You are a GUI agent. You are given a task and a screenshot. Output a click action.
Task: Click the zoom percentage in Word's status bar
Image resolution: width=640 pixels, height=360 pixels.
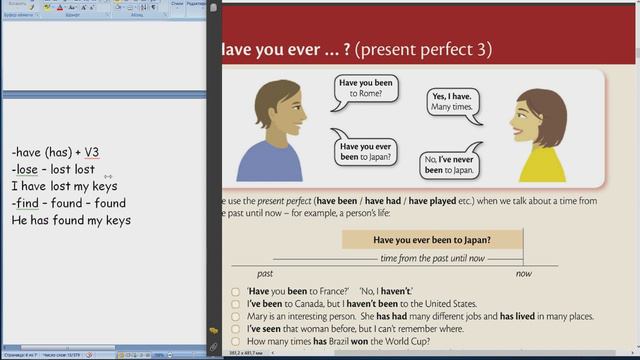[x=158, y=355]
